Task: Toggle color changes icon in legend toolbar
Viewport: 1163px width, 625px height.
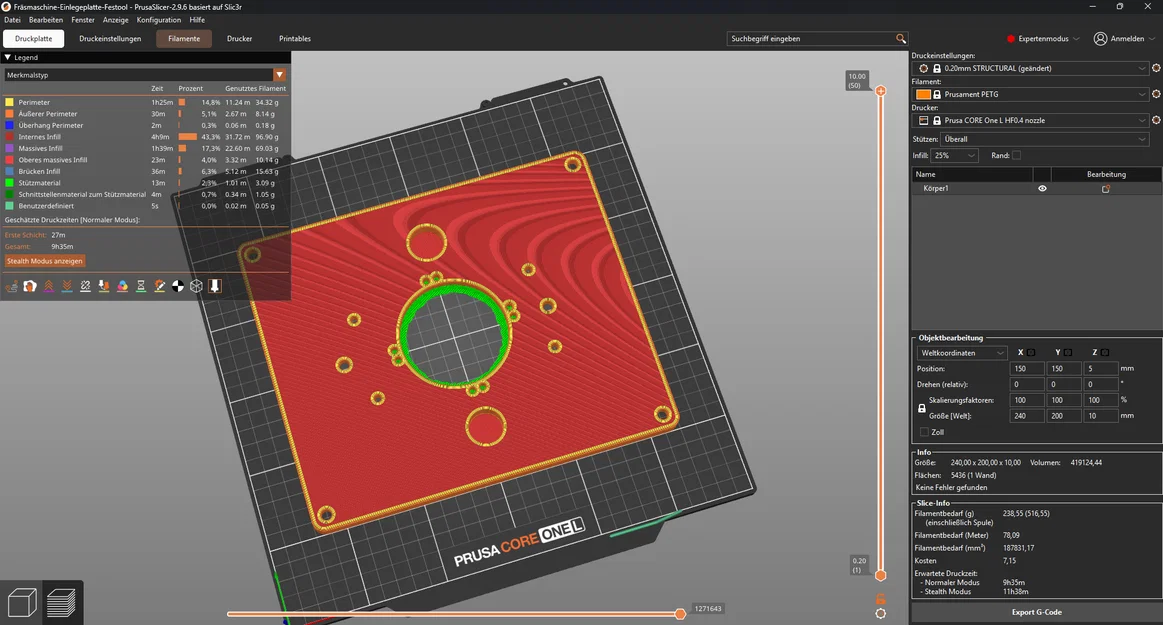Action: click(122, 286)
